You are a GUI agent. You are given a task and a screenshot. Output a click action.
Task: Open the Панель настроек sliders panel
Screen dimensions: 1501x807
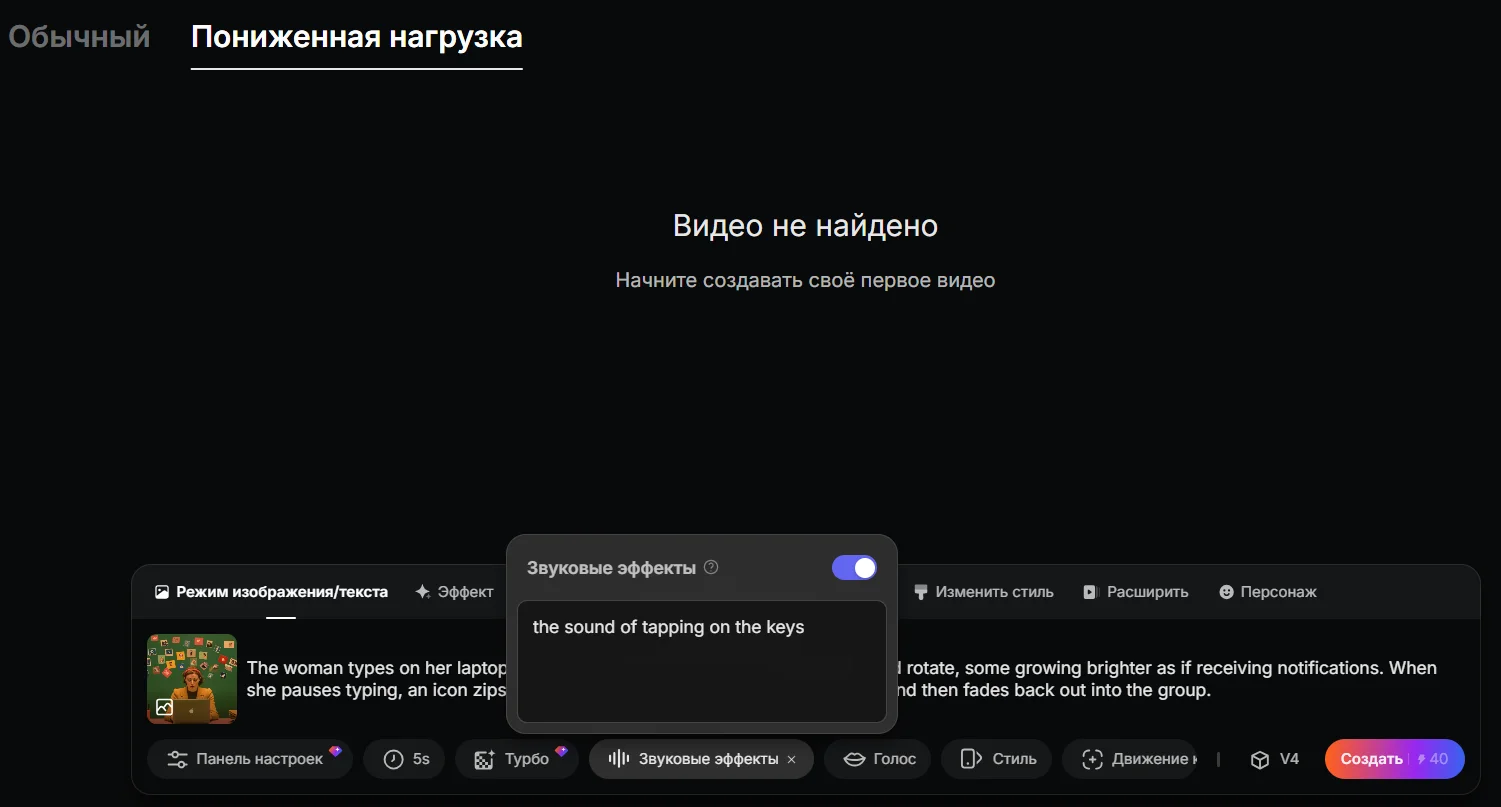pos(249,759)
